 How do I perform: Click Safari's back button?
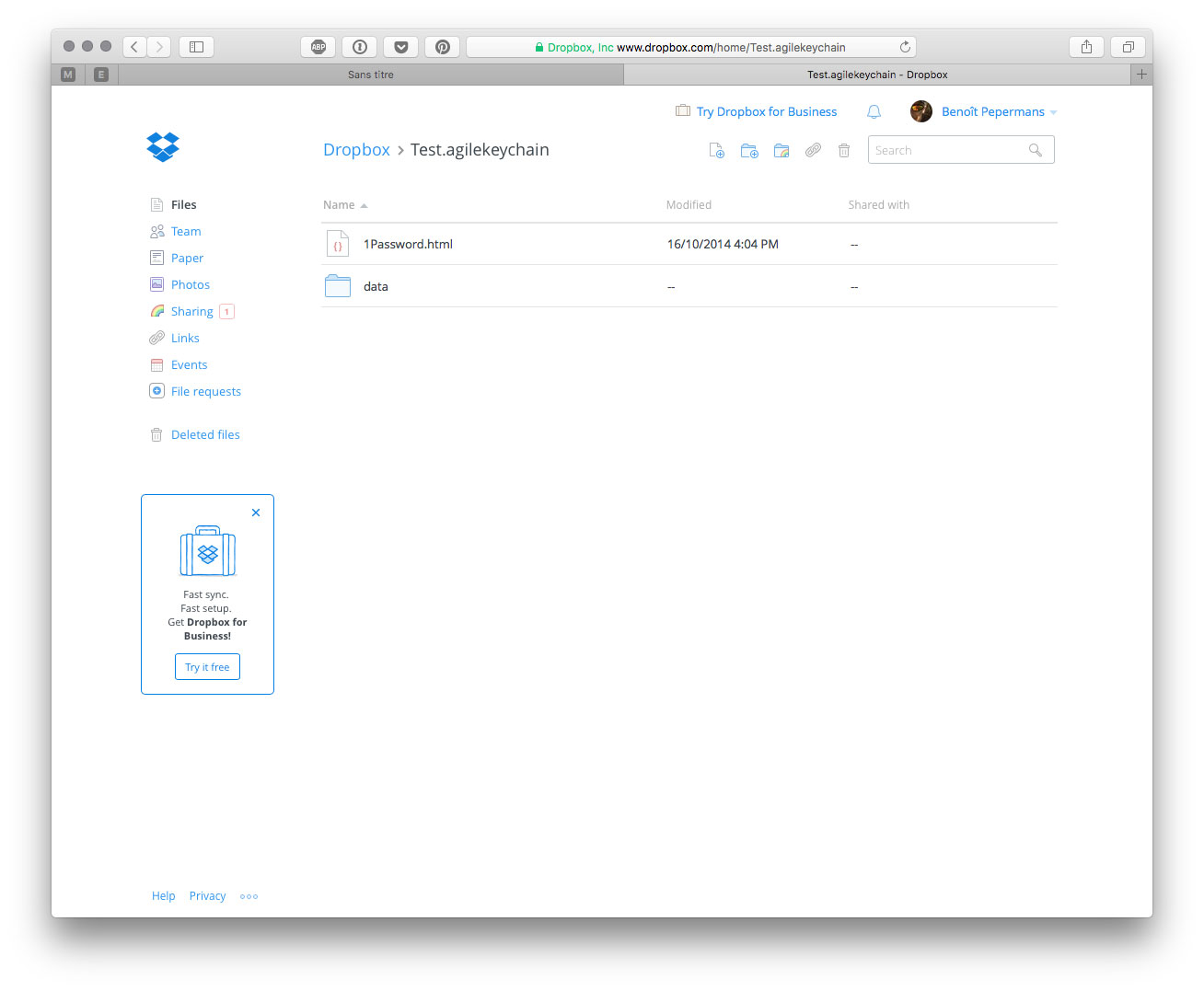(x=135, y=47)
